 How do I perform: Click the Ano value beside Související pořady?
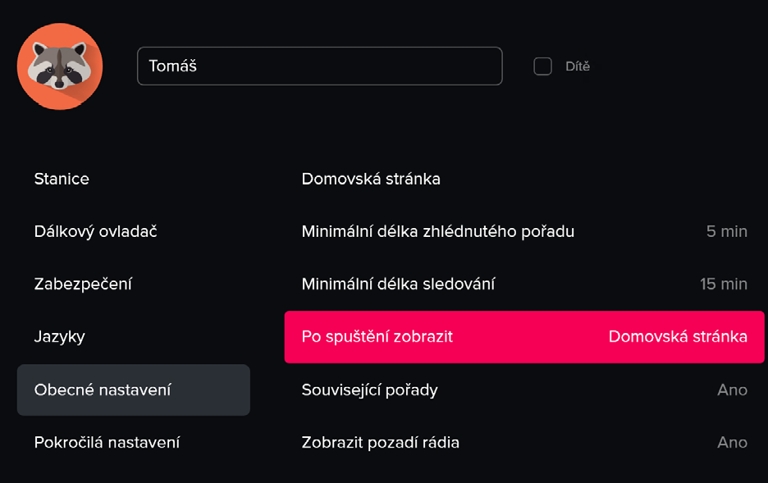pyautogui.click(x=732, y=390)
